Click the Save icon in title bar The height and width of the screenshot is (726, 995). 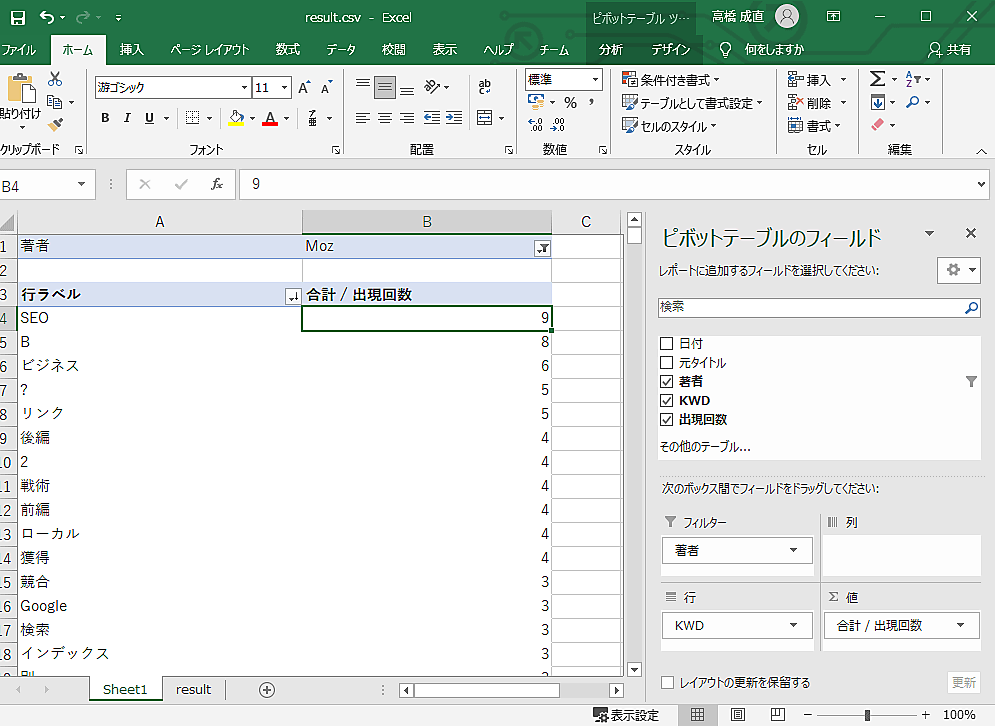[17, 17]
